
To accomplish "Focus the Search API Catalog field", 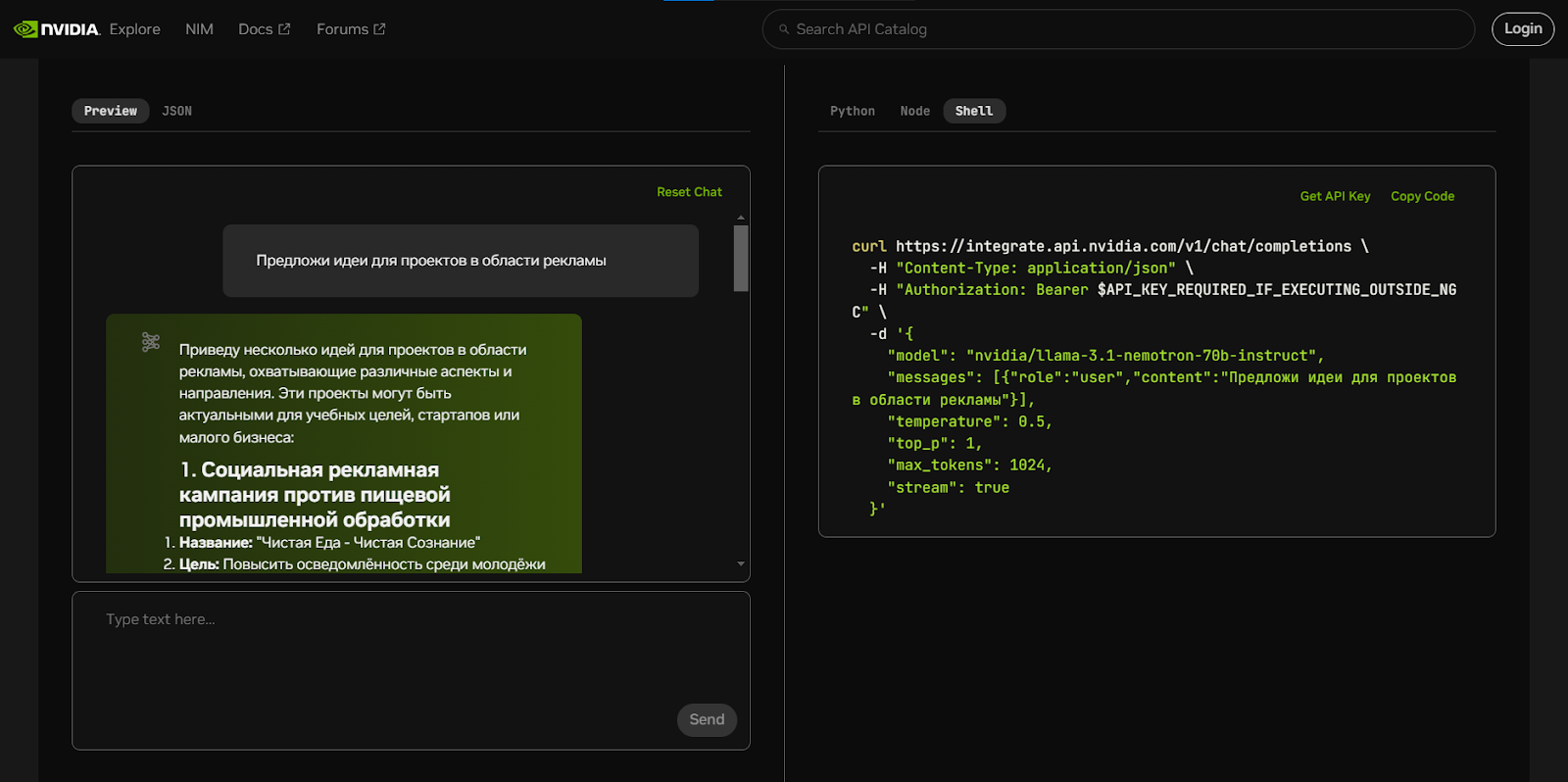I will [1118, 29].
